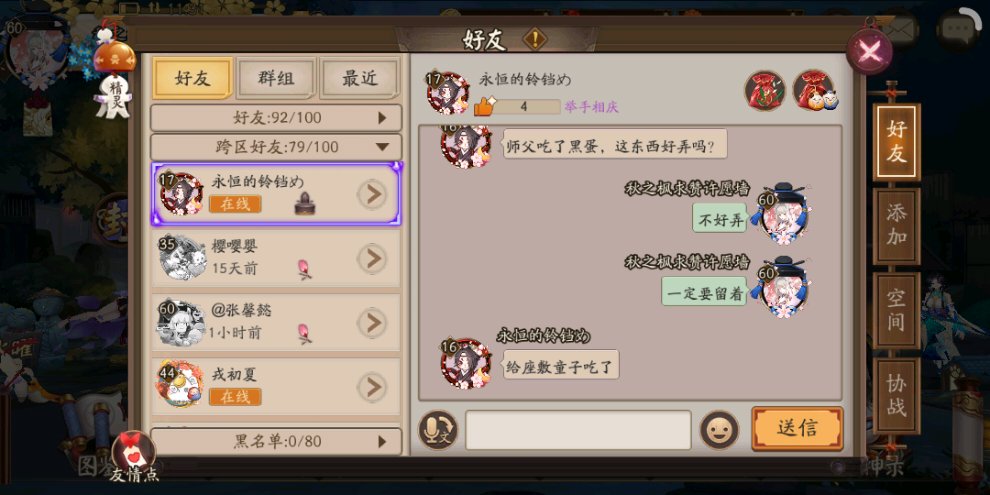The height and width of the screenshot is (495, 990).
Task: Open the 添加 side panel button
Action: [x=897, y=226]
